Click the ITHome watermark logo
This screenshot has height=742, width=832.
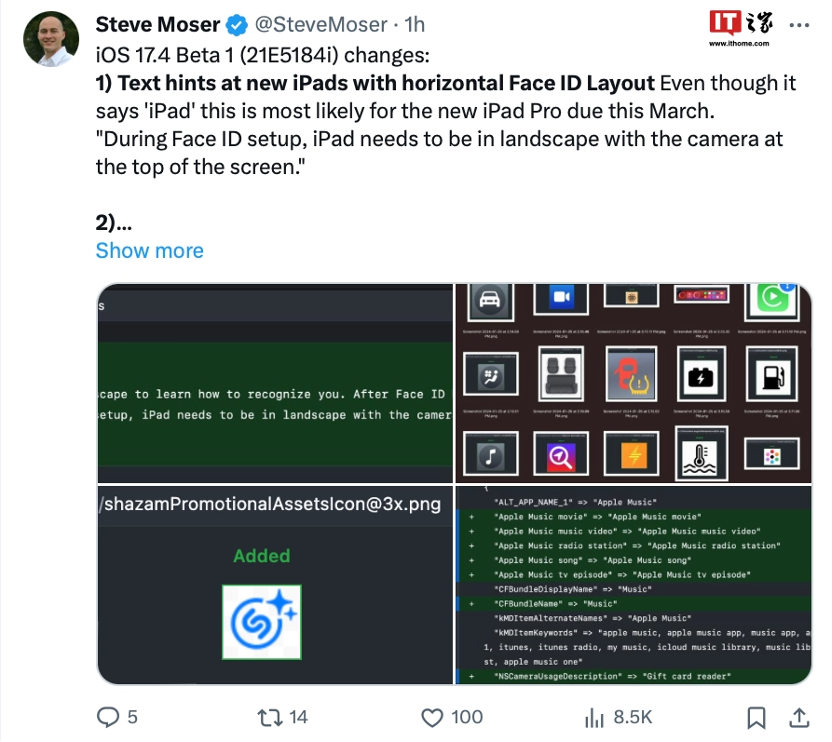coord(741,28)
